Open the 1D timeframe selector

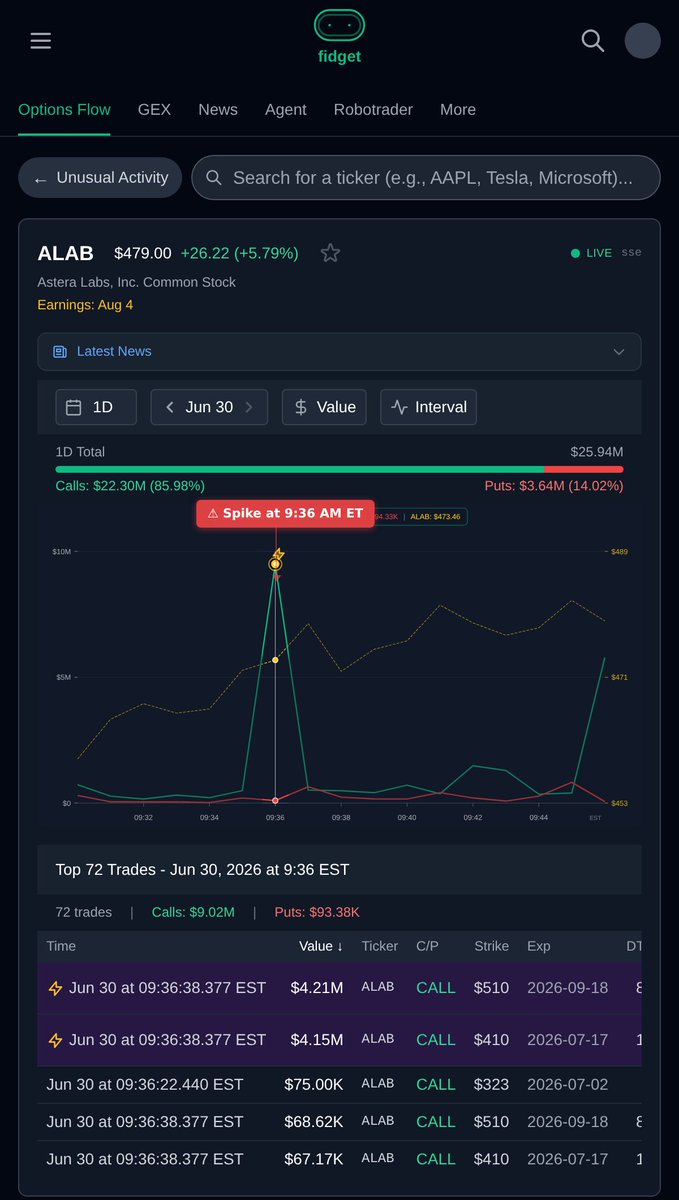pyautogui.click(x=96, y=407)
